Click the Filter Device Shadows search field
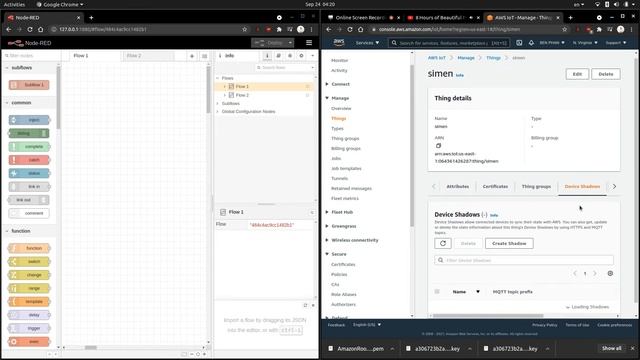This screenshot has width=640, height=360. [524, 260]
